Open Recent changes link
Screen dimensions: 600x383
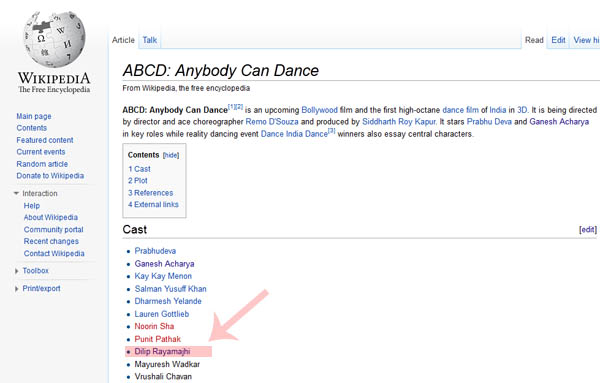point(51,241)
